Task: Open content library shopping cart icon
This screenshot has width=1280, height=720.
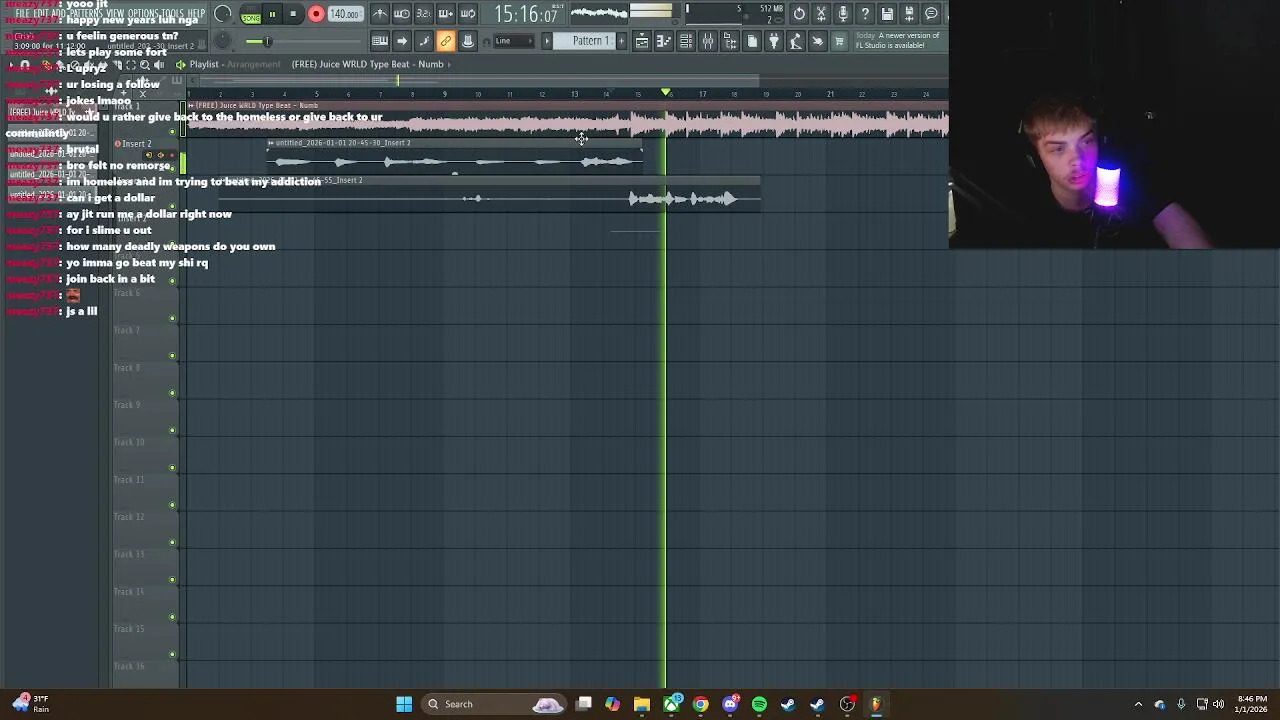Action: point(840,41)
